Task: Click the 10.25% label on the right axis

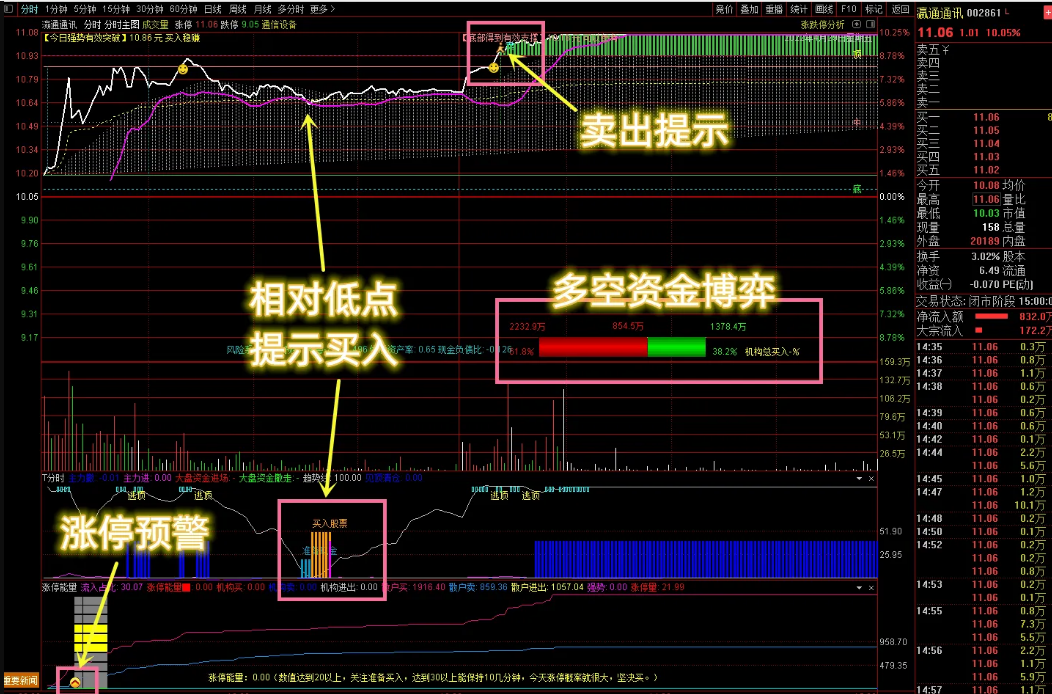Action: [894, 32]
